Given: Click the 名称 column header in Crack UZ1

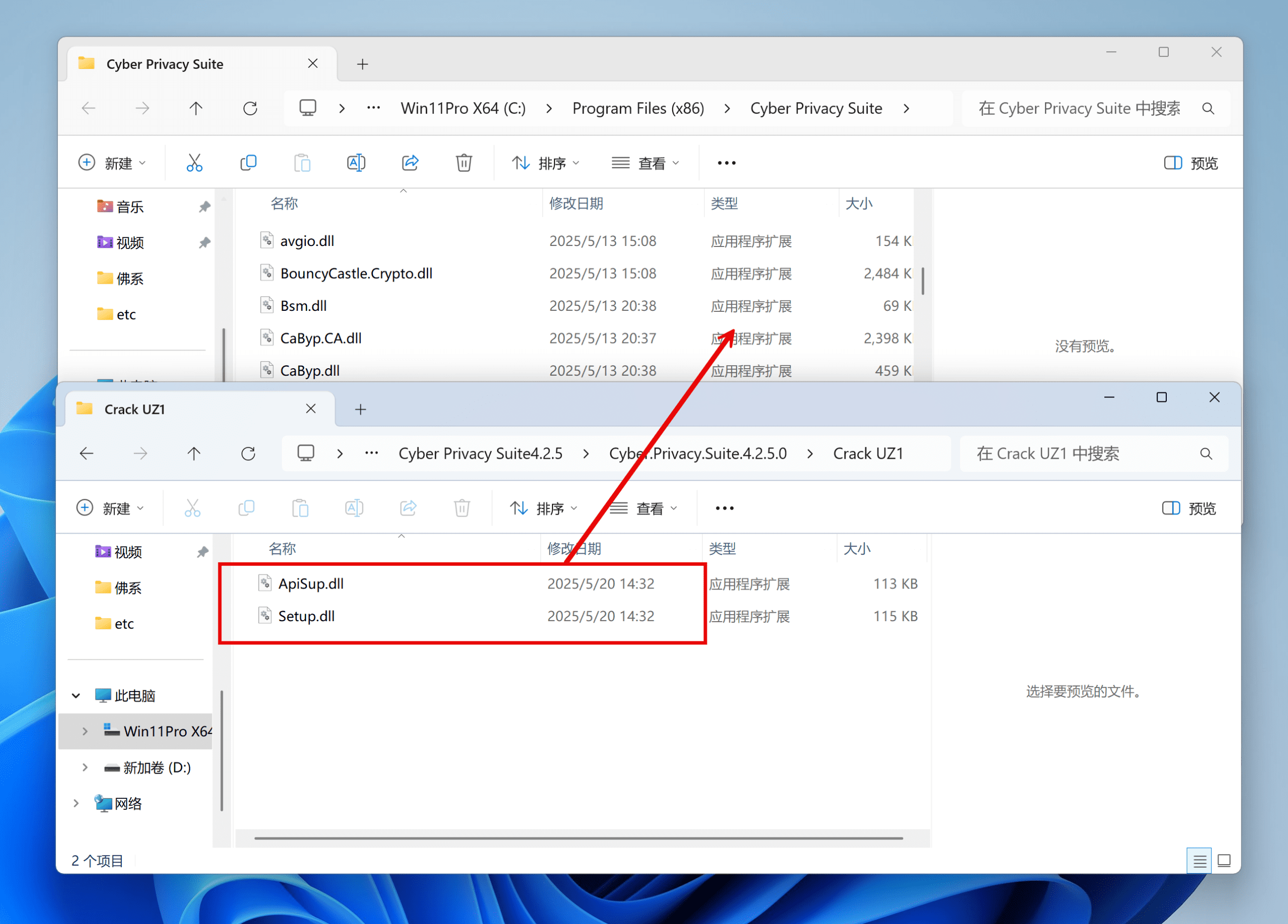Looking at the screenshot, I should 282,549.
